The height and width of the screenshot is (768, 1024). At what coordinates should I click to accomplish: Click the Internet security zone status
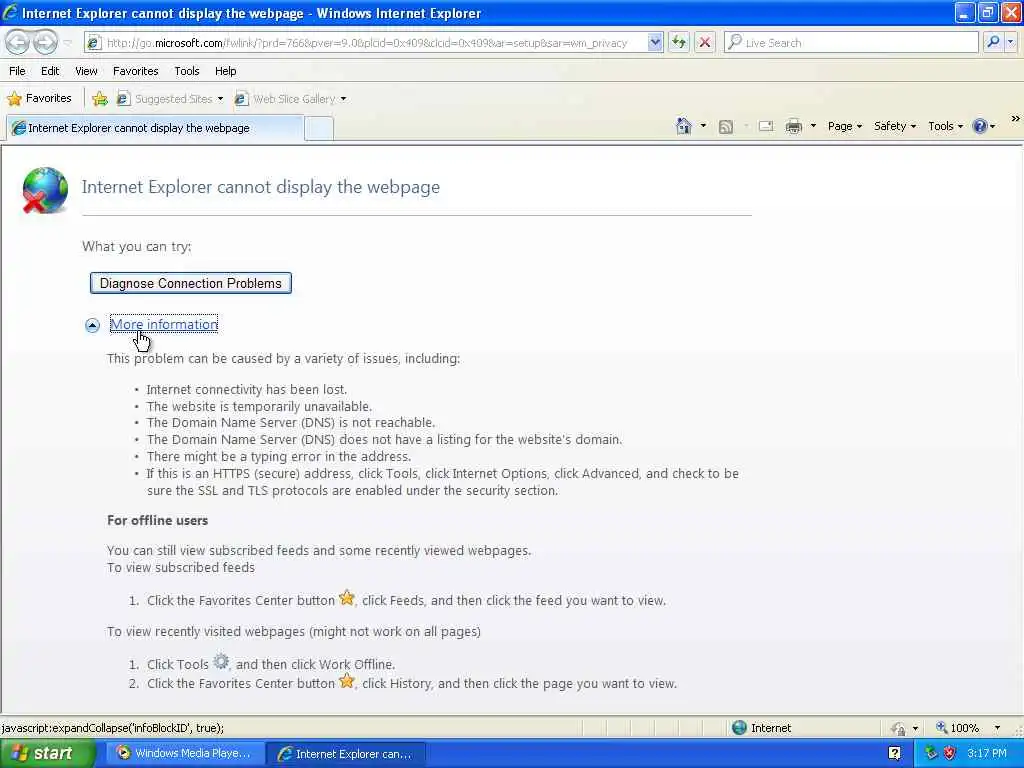click(761, 728)
